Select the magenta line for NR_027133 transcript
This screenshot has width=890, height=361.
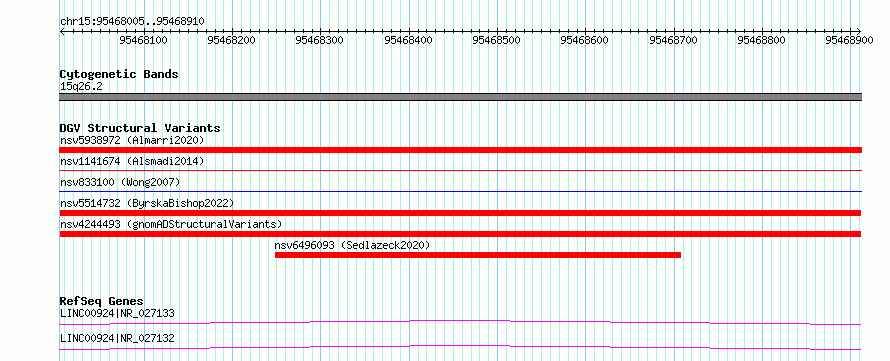tap(460, 322)
